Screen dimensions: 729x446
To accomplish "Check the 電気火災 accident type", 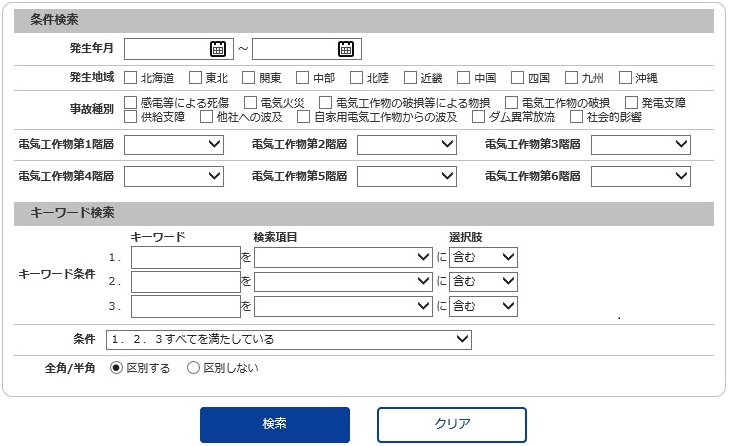I will coord(251,102).
